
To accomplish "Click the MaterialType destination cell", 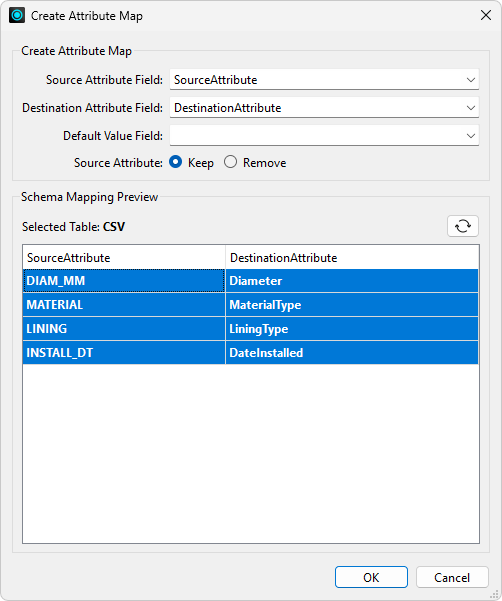I will pyautogui.click(x=352, y=305).
